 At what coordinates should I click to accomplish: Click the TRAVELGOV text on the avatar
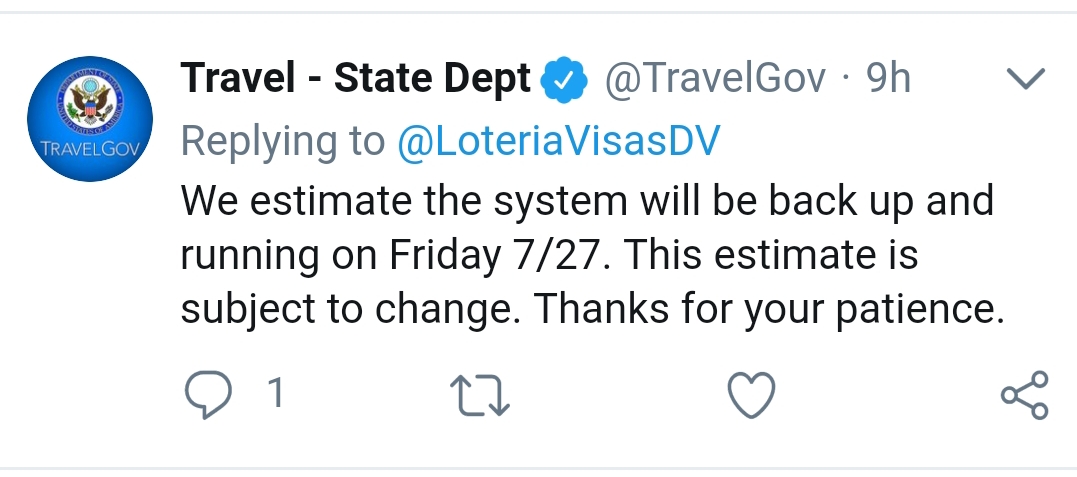(90, 149)
